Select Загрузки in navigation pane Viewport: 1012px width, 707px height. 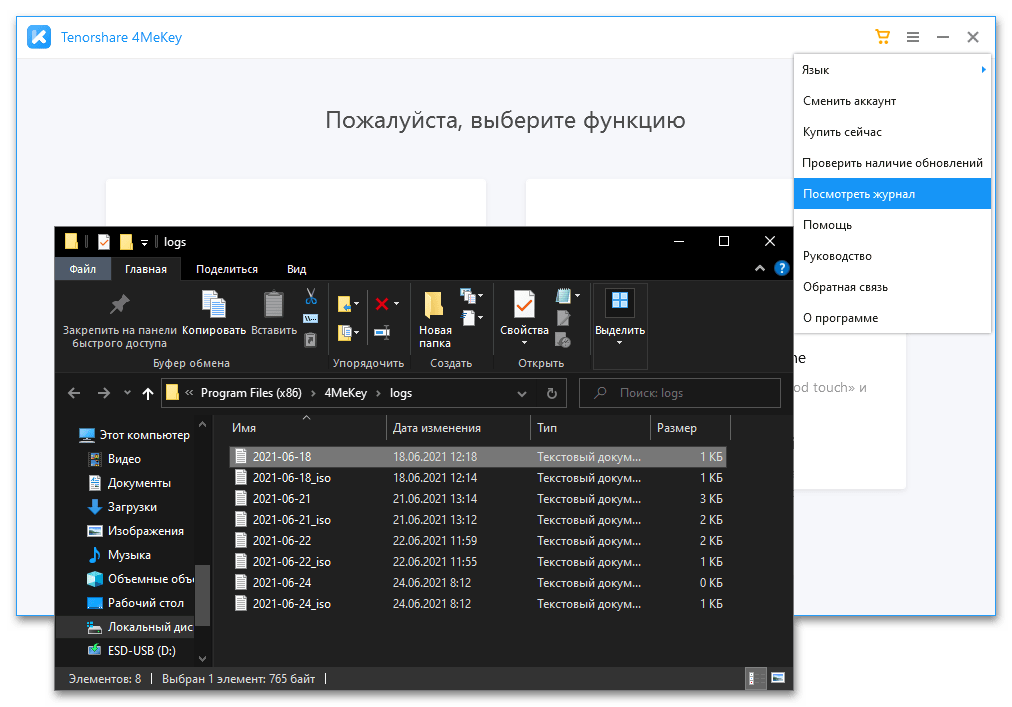[132, 507]
